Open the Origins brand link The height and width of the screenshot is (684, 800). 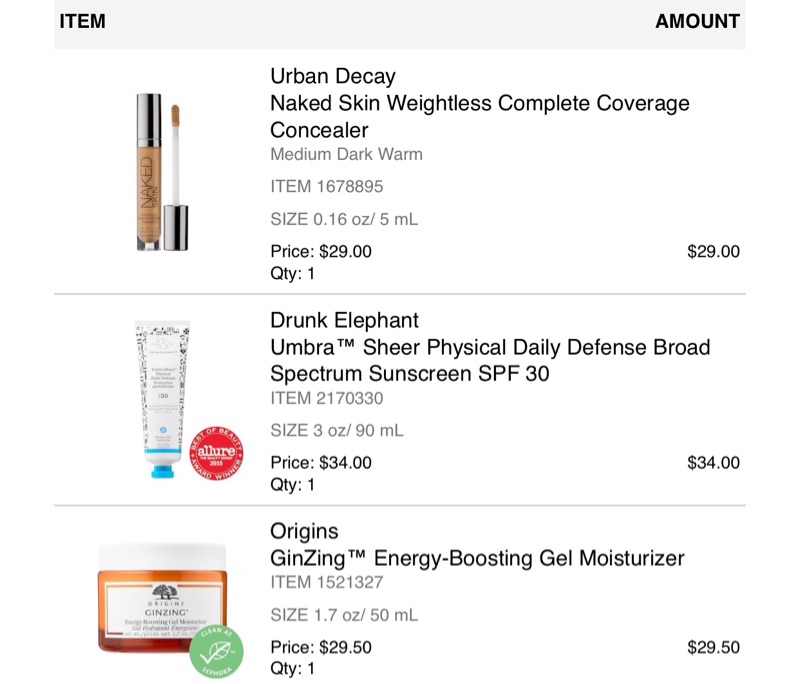click(x=304, y=531)
